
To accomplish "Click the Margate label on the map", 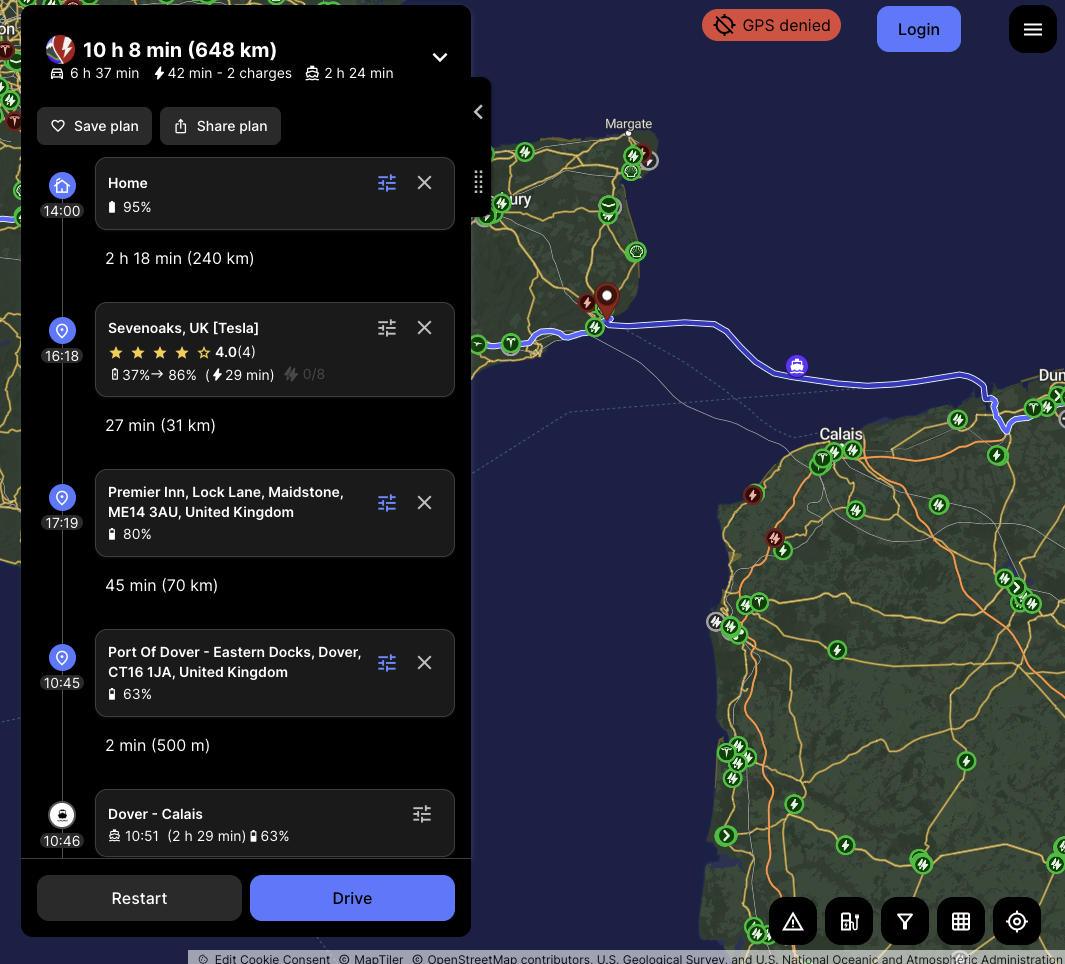I will (x=628, y=124).
